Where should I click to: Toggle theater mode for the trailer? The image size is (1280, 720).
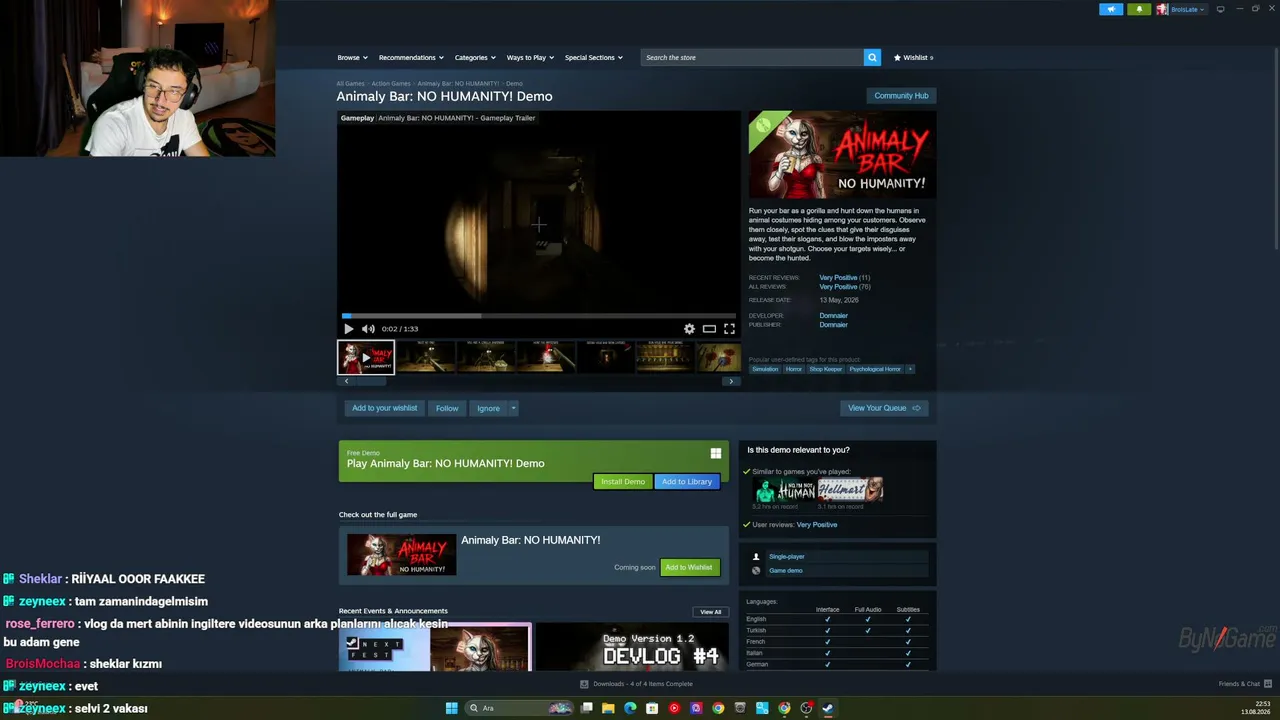pyautogui.click(x=709, y=329)
